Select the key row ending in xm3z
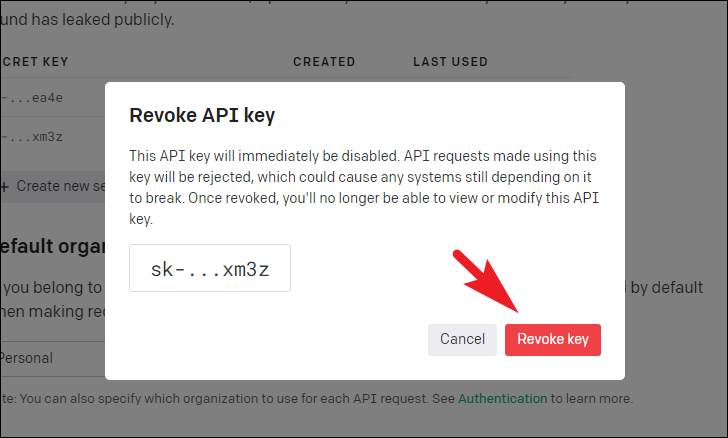The height and width of the screenshot is (438, 728). tap(52, 137)
